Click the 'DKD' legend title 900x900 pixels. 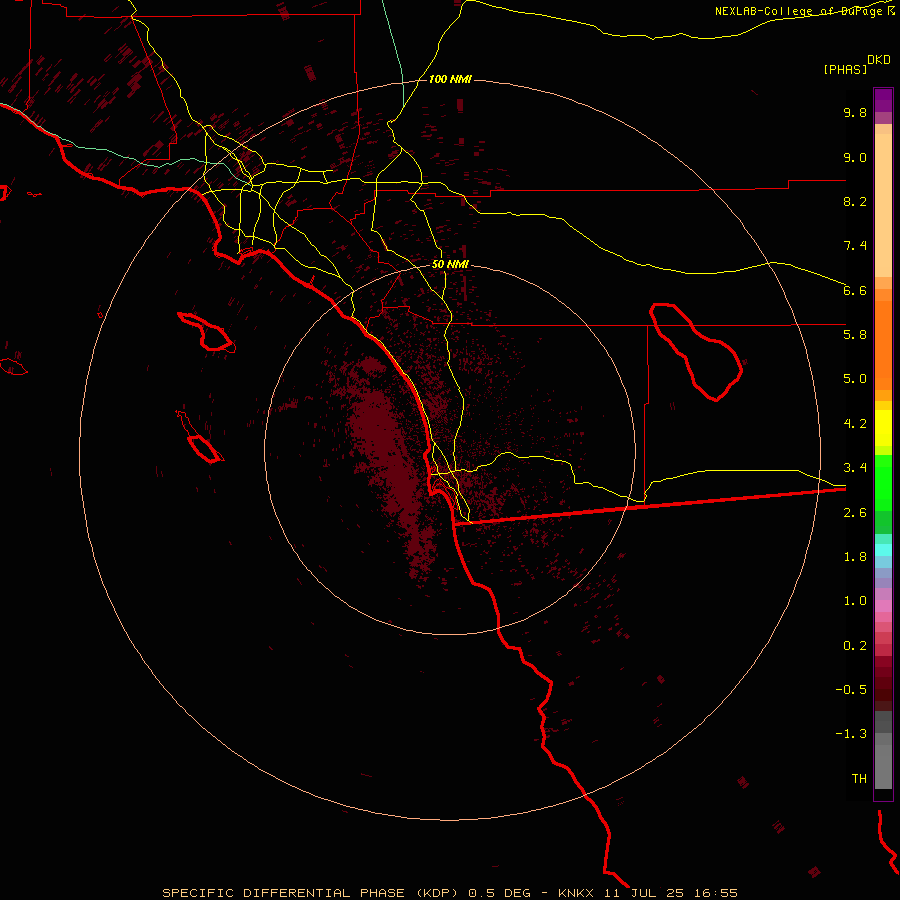click(879, 60)
